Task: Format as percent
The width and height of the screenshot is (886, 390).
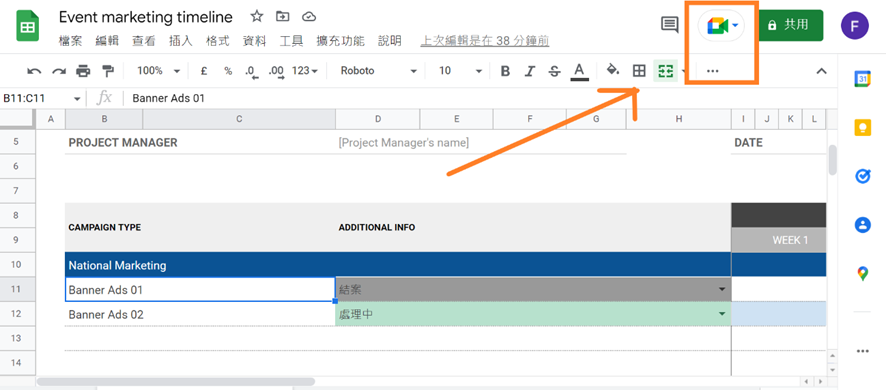Action: 228,71
